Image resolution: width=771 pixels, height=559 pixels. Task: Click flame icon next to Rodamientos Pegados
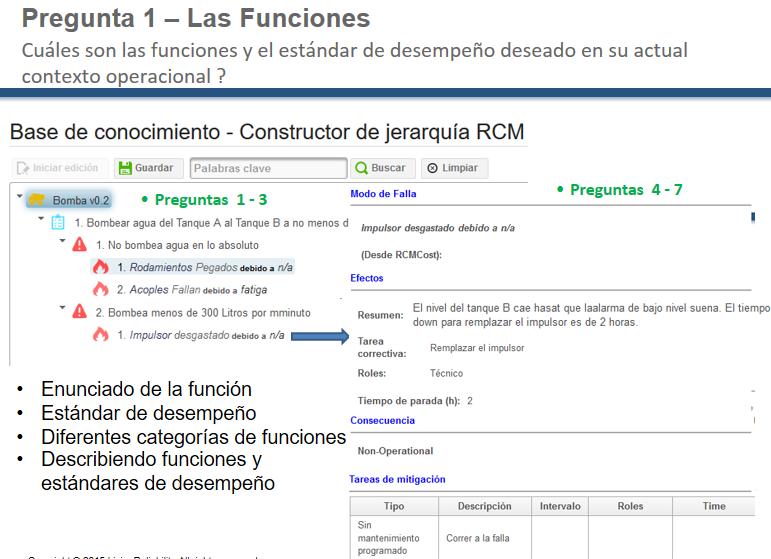click(101, 267)
